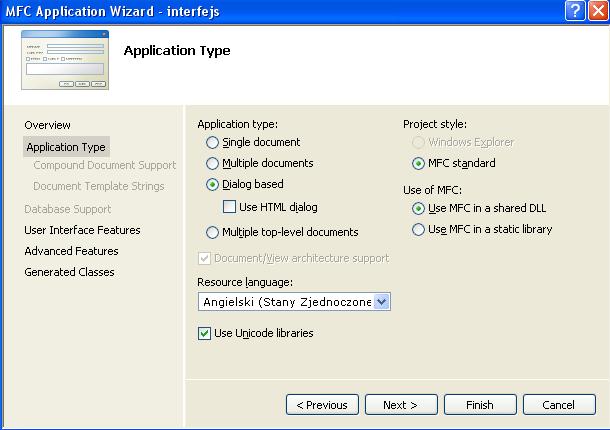Click the Application type label
This screenshot has width=610, height=430.
coord(238,124)
